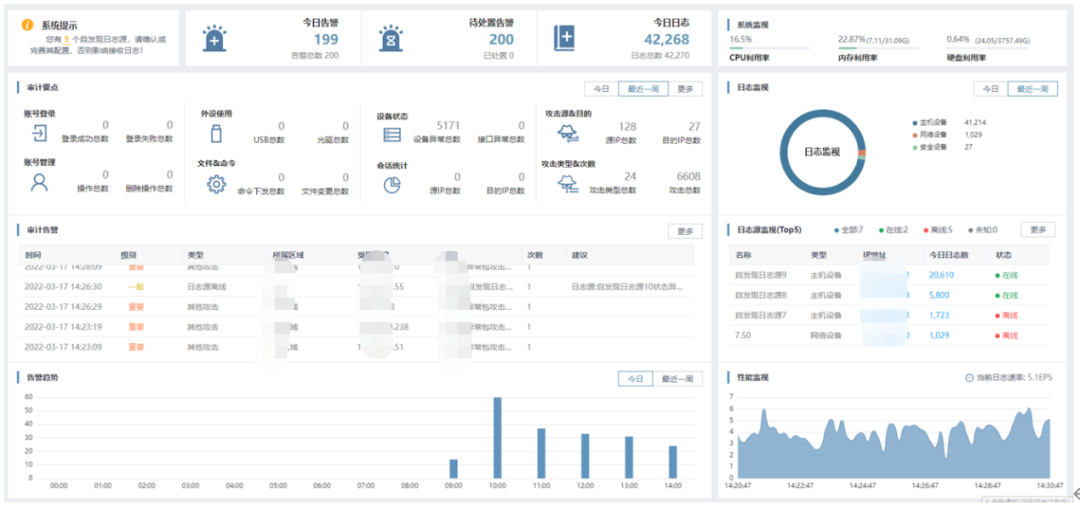Click 今日告警 count 199
Screen dimensions: 1080x509
[x=326, y=39]
